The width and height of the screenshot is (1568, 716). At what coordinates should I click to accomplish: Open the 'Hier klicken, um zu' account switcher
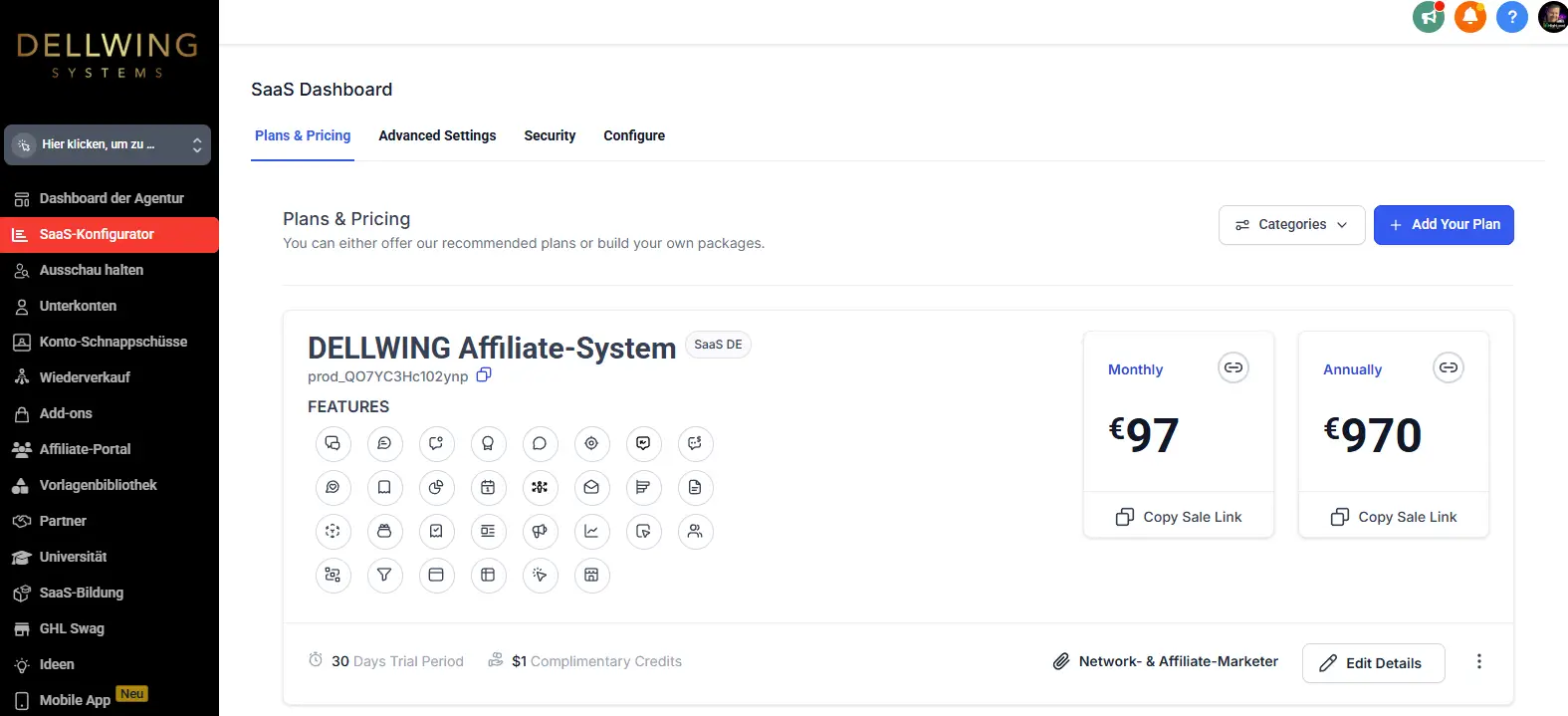[108, 145]
